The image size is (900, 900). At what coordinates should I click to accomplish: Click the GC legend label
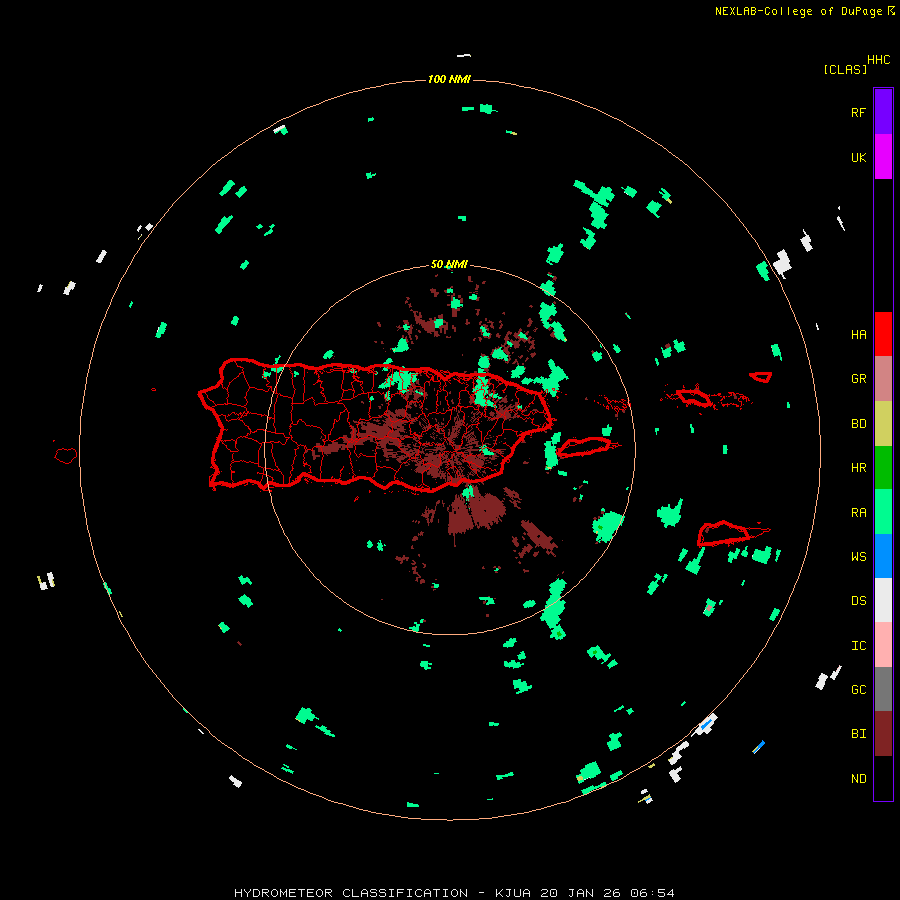click(858, 689)
